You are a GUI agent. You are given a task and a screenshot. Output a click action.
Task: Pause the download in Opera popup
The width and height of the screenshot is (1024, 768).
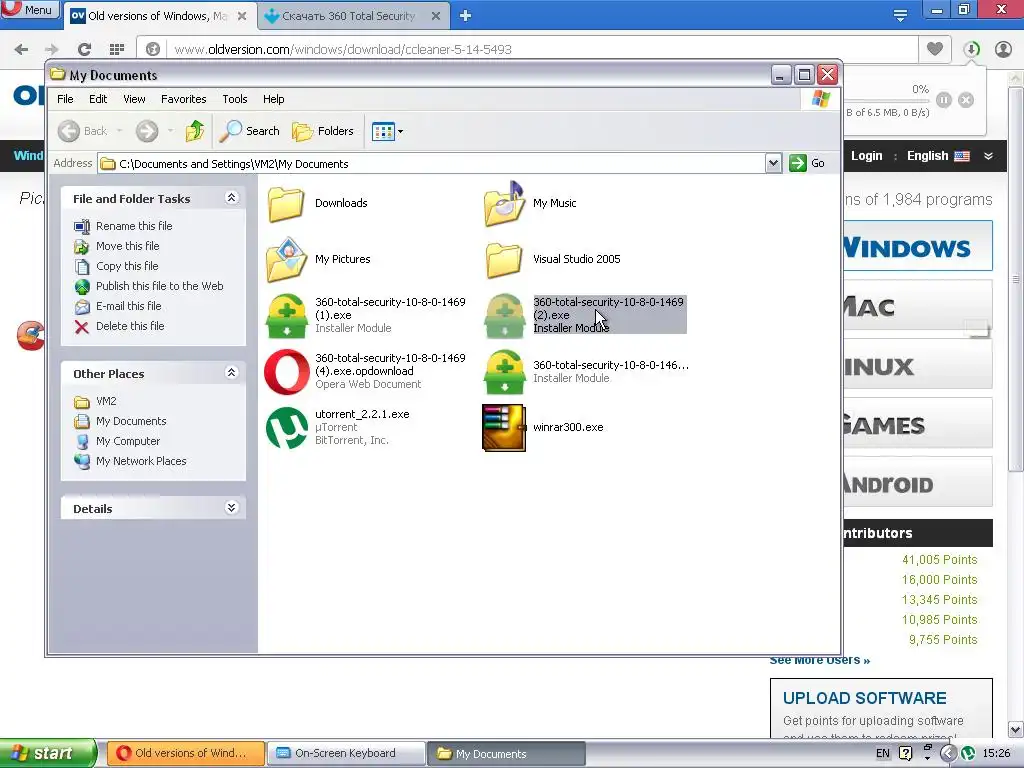[944, 100]
